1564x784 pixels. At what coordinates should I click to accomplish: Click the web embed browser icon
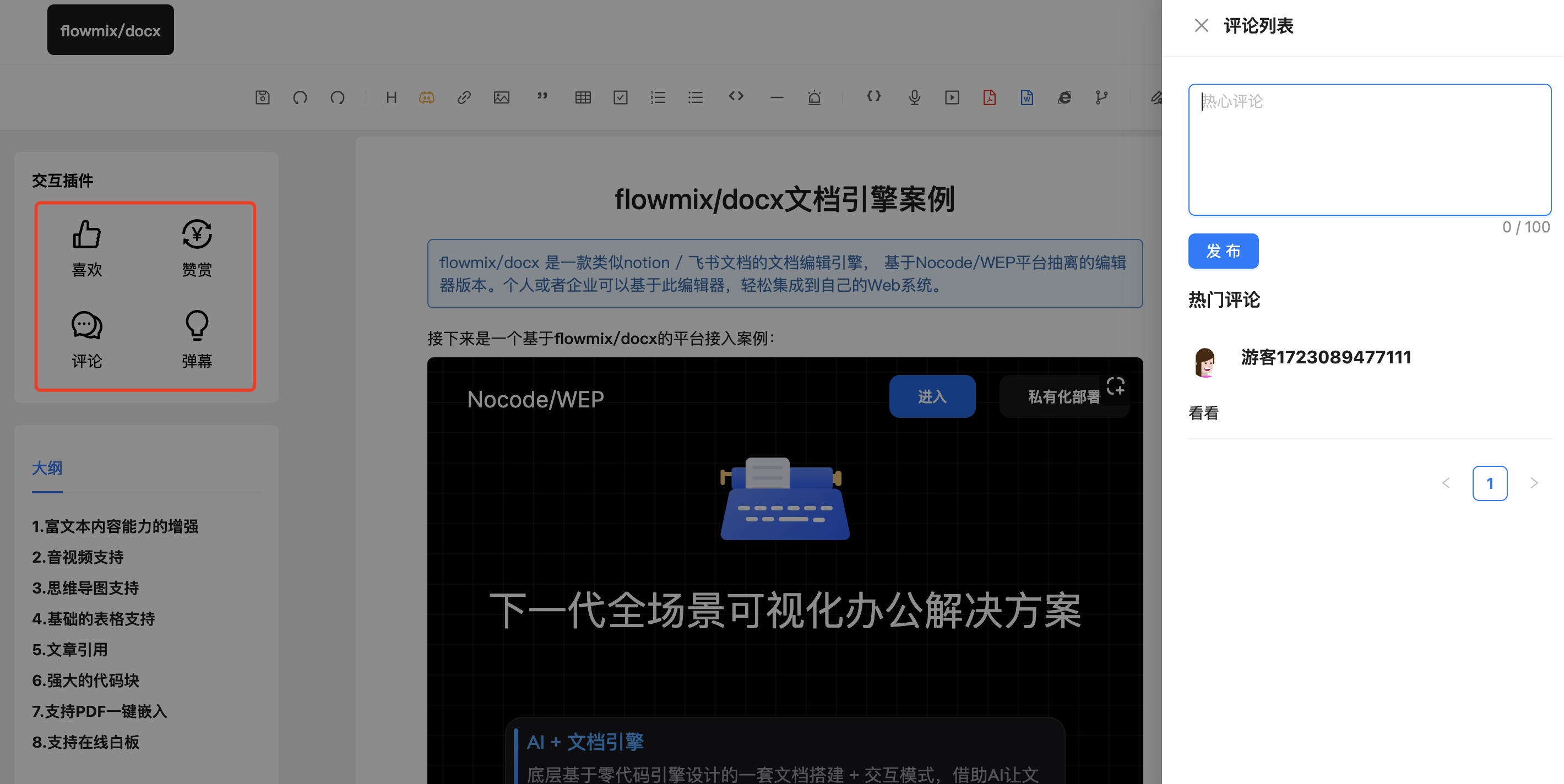[x=1065, y=97]
